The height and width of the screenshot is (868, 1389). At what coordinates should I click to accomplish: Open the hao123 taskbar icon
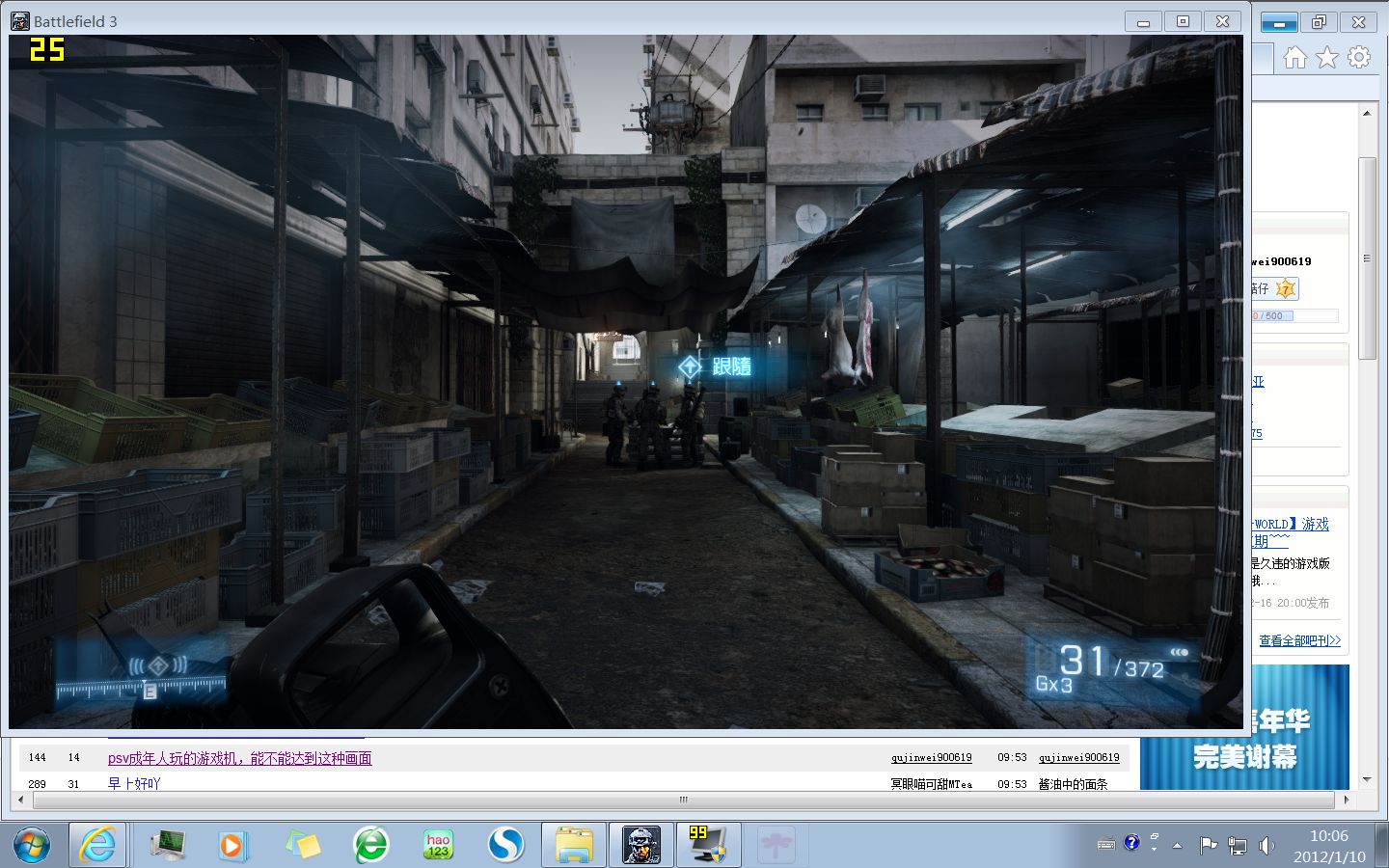438,846
